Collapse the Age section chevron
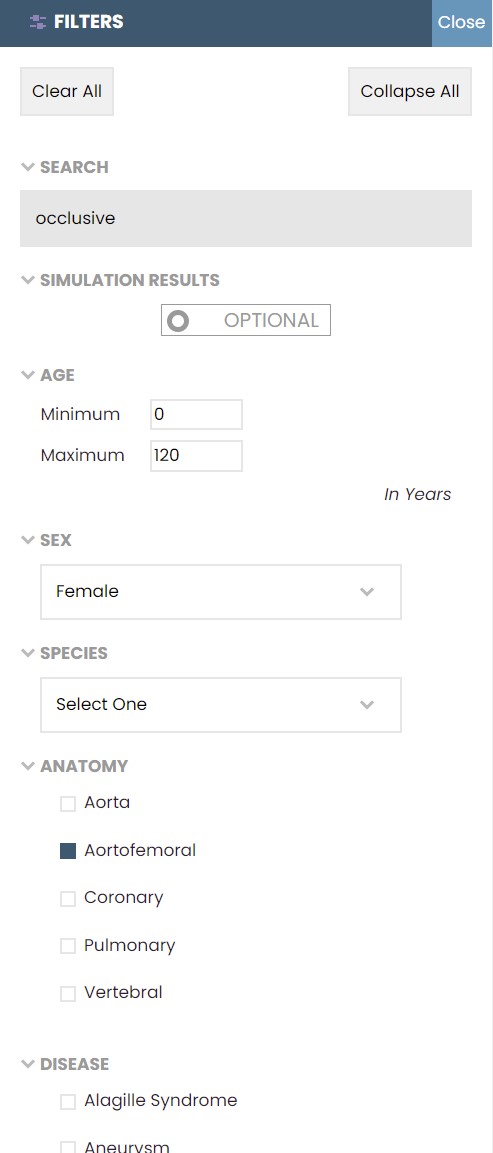 (28, 375)
